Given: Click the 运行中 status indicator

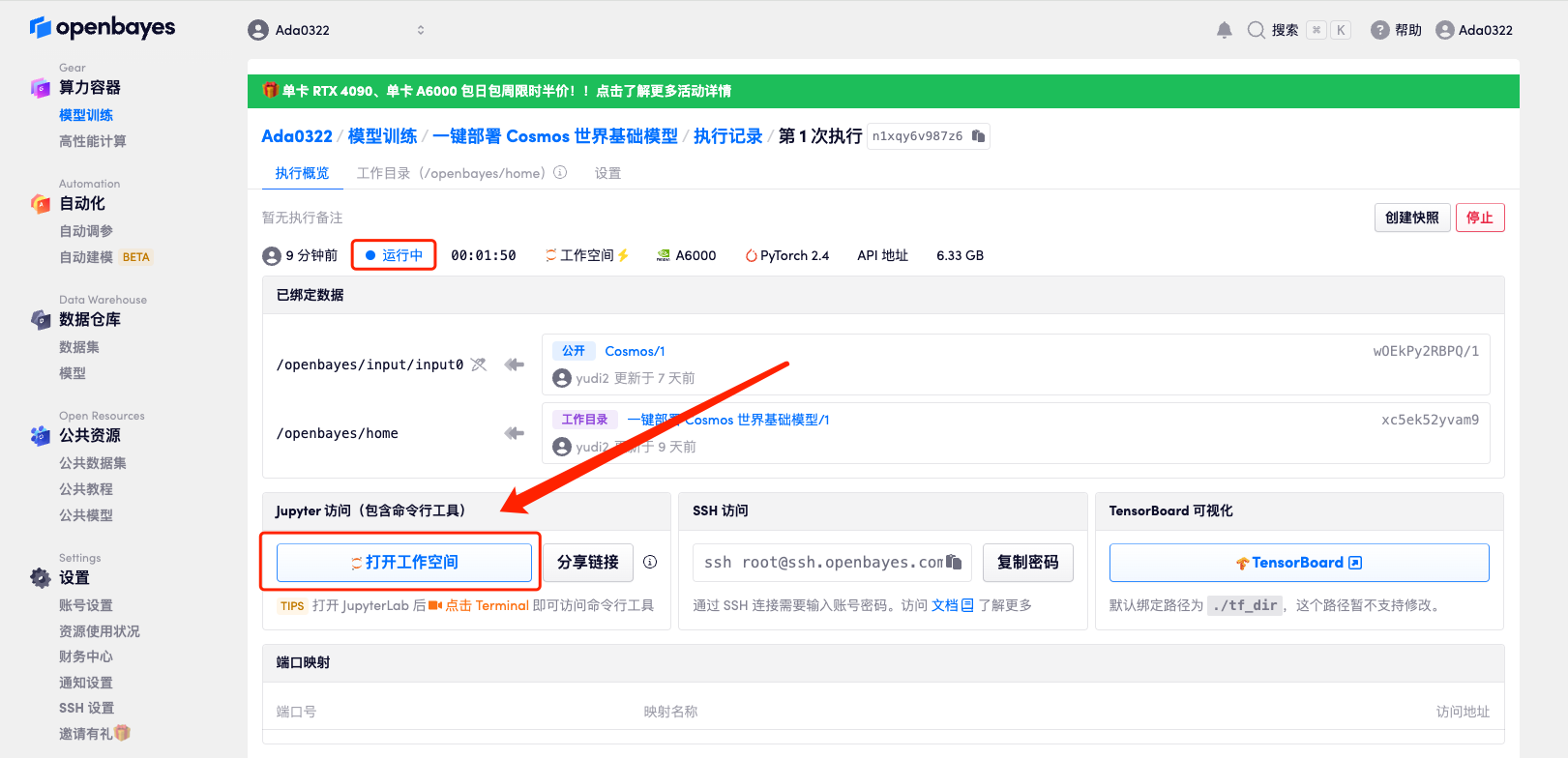Looking at the screenshot, I should click(394, 255).
